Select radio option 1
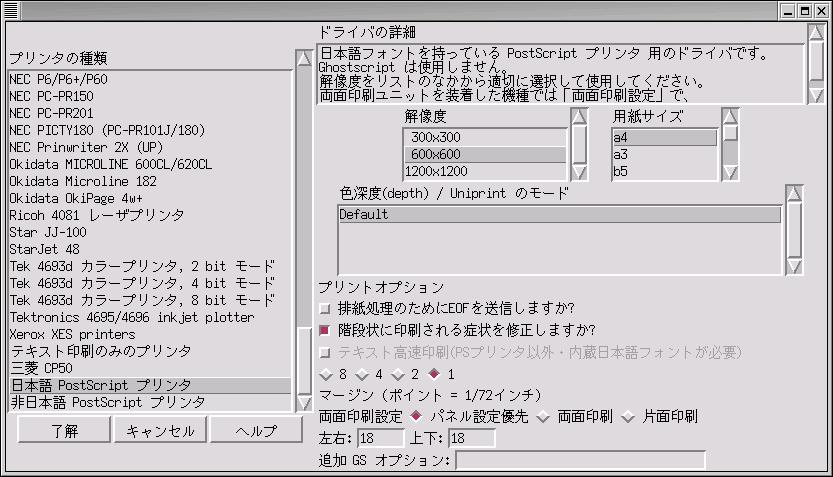833x477 pixels. pyautogui.click(x=435, y=374)
